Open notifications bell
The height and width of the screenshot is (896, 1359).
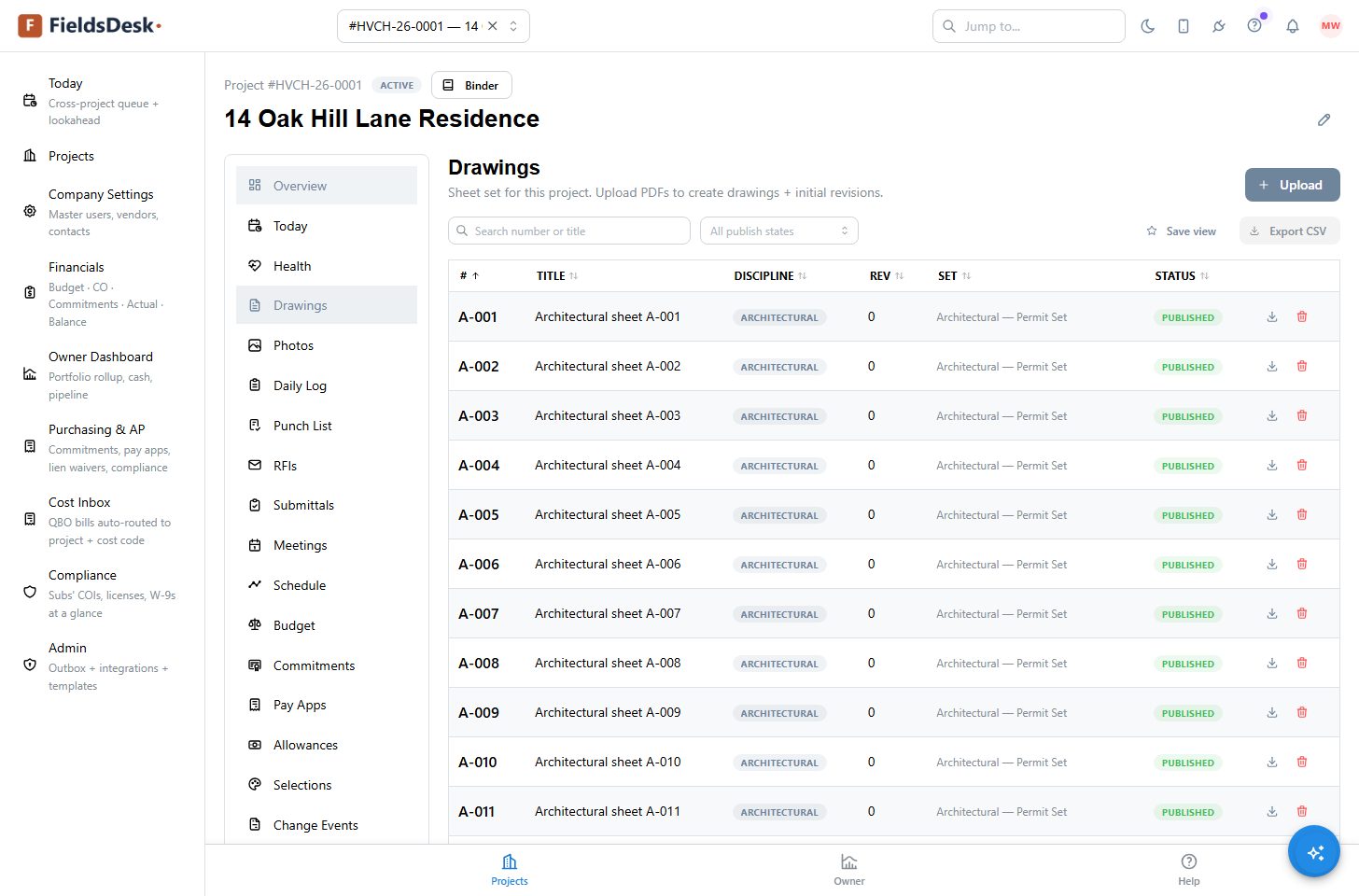click(x=1293, y=26)
